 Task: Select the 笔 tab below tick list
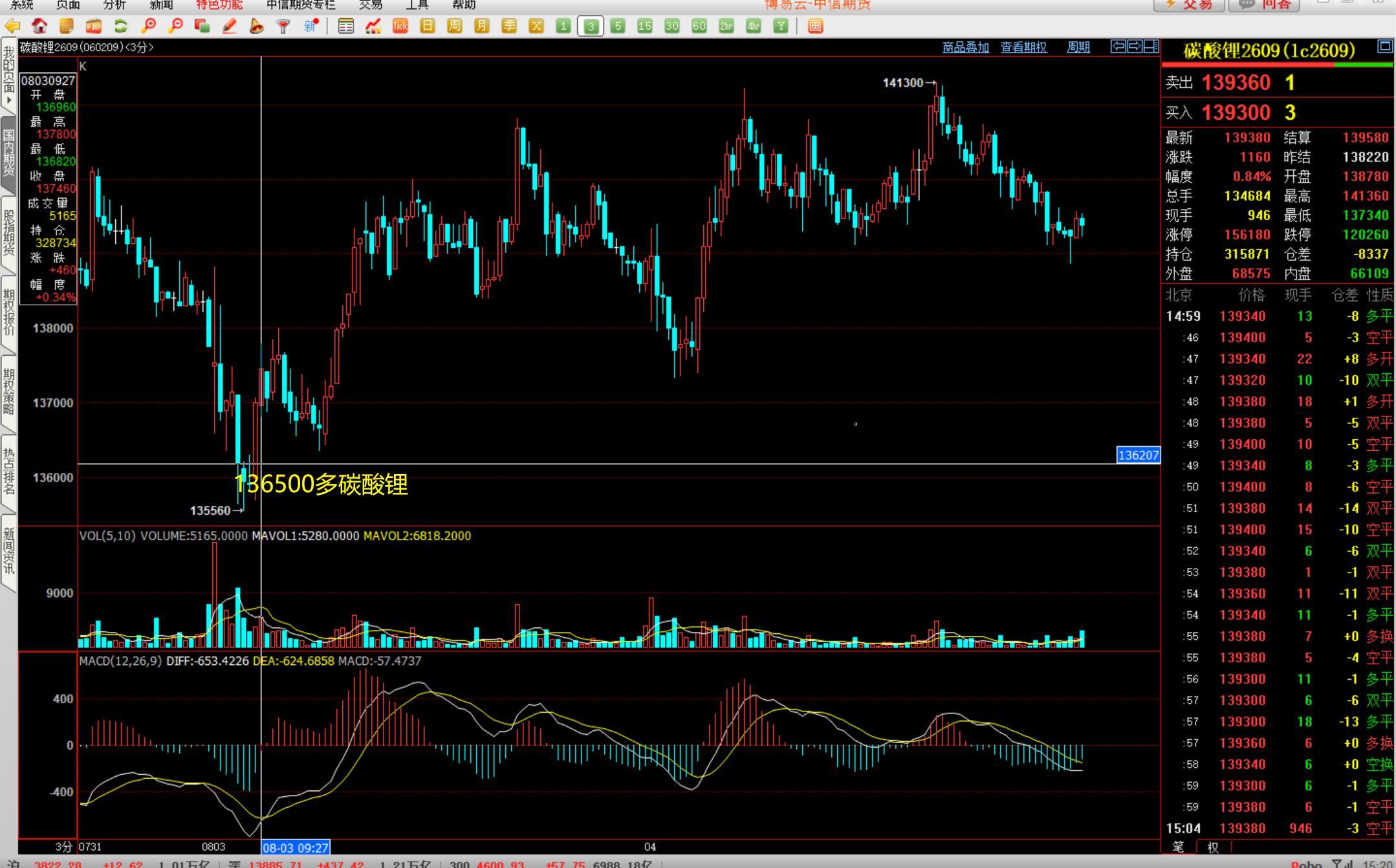(x=1178, y=847)
